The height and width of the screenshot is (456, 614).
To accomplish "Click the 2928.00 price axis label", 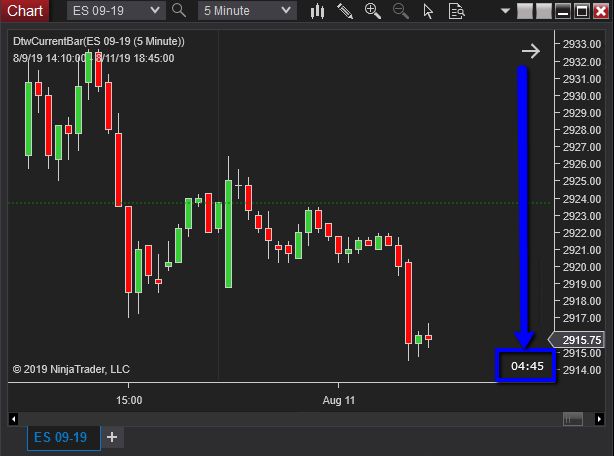I will tap(582, 130).
